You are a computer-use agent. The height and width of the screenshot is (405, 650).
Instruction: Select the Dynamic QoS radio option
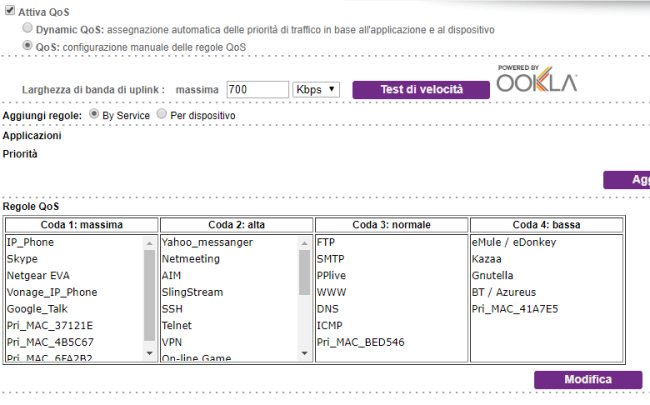(x=27, y=28)
